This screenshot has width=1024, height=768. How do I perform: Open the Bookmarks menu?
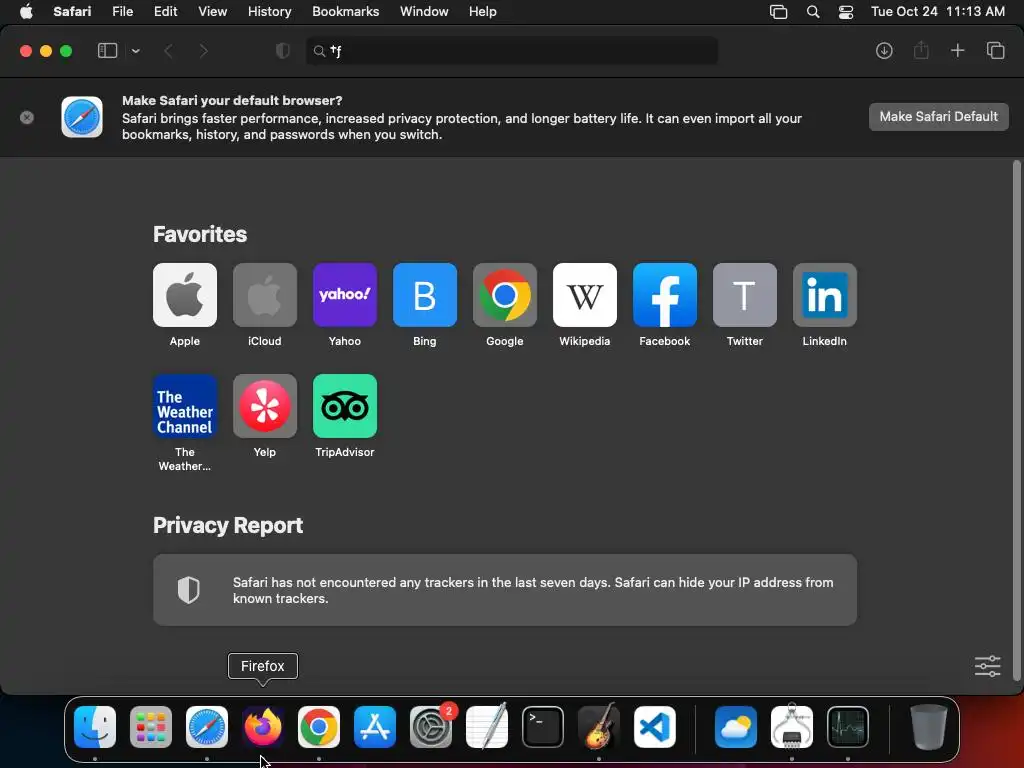point(345,12)
